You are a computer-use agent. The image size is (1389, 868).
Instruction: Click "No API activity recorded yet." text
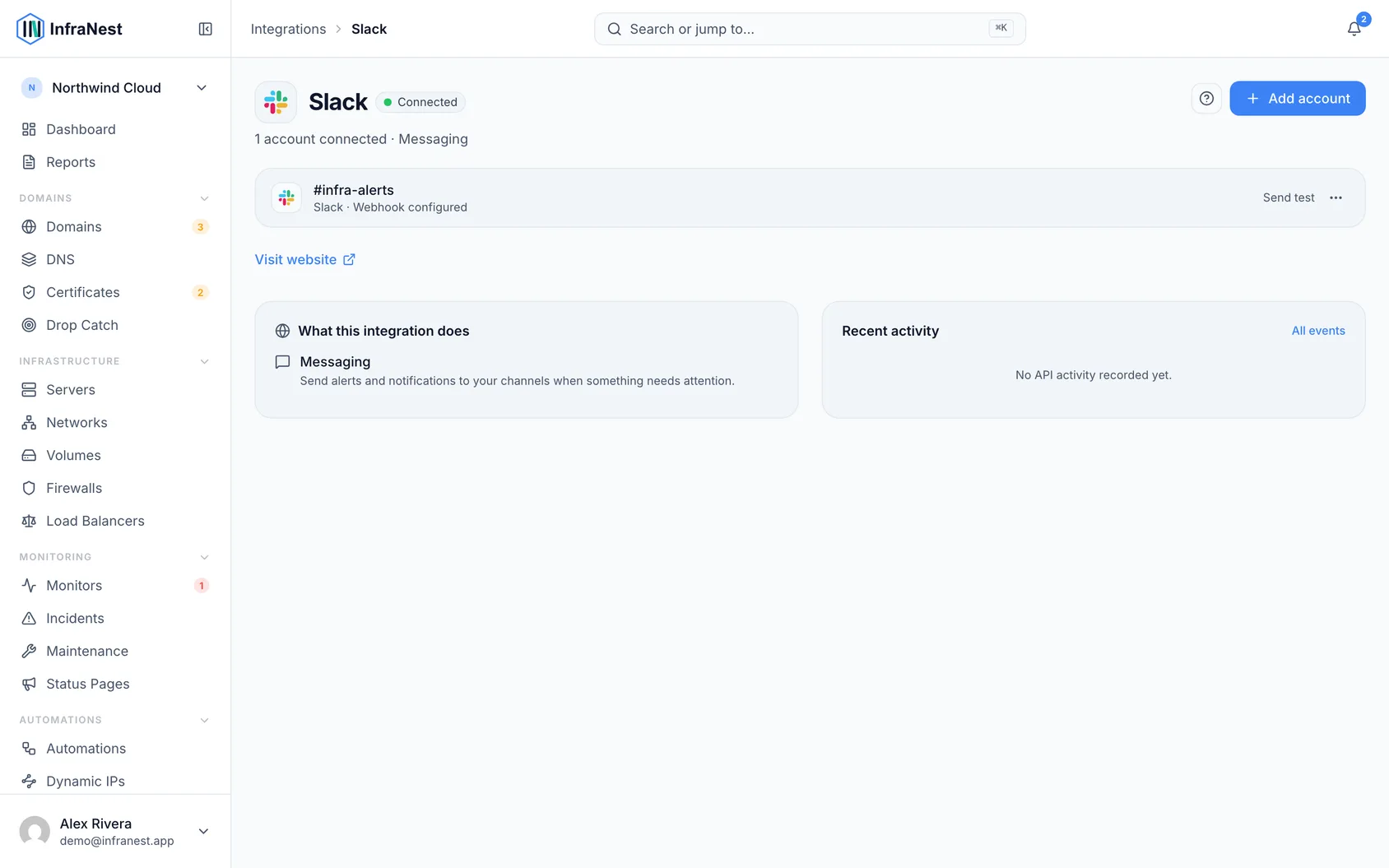[1094, 375]
